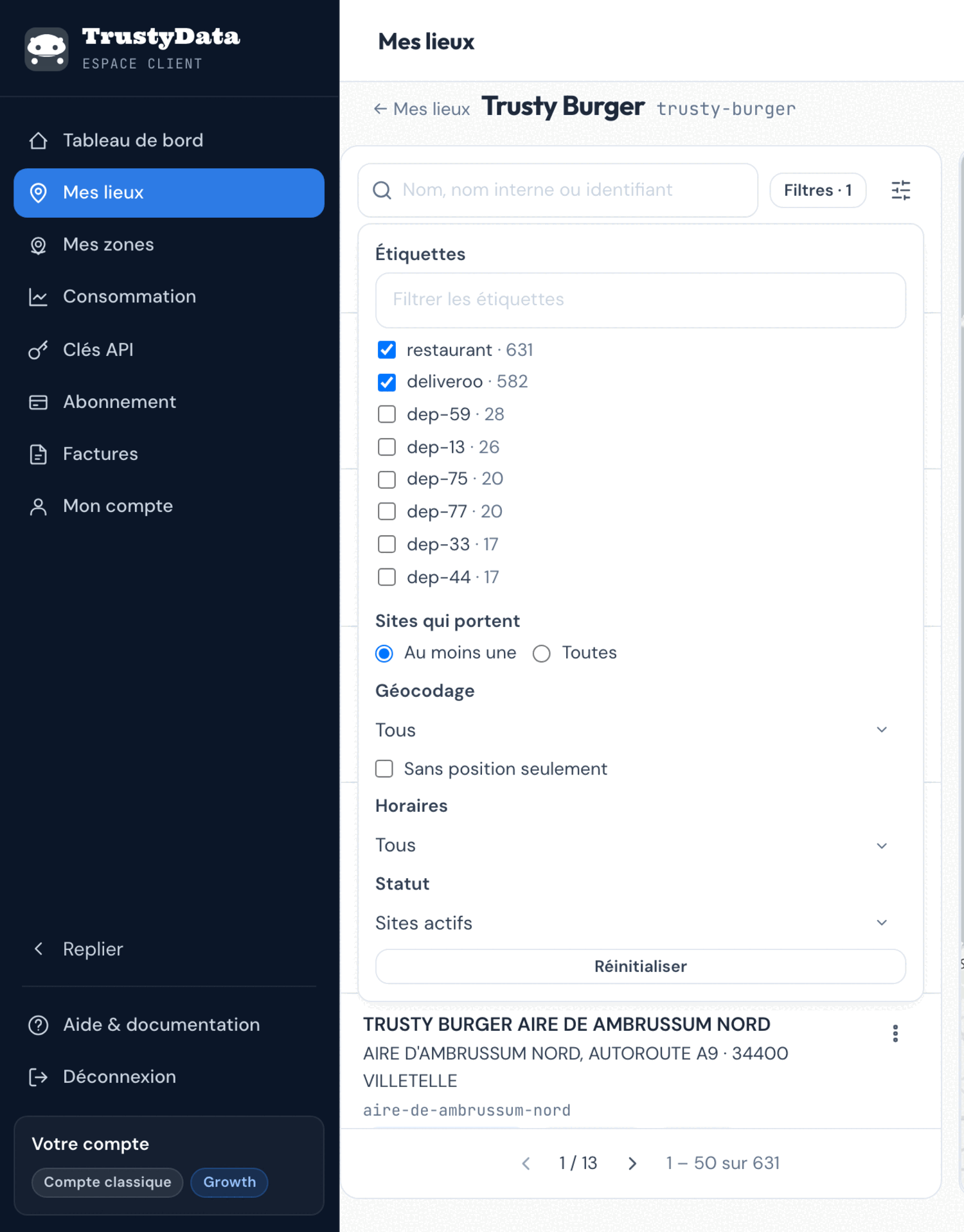
Task: Log out via Déconnexion
Action: click(168, 1077)
